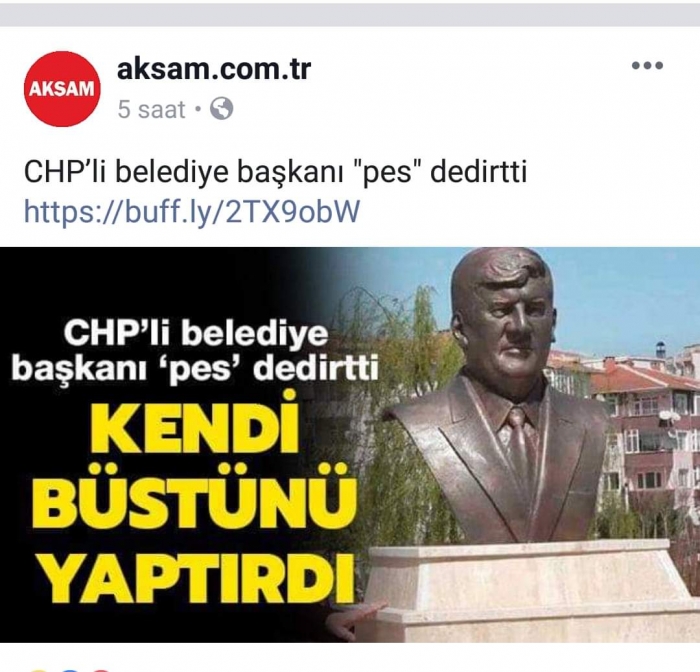Tap the post caption about CHP'li belediye başkanı
This screenshot has height=672, width=700.
(275, 172)
